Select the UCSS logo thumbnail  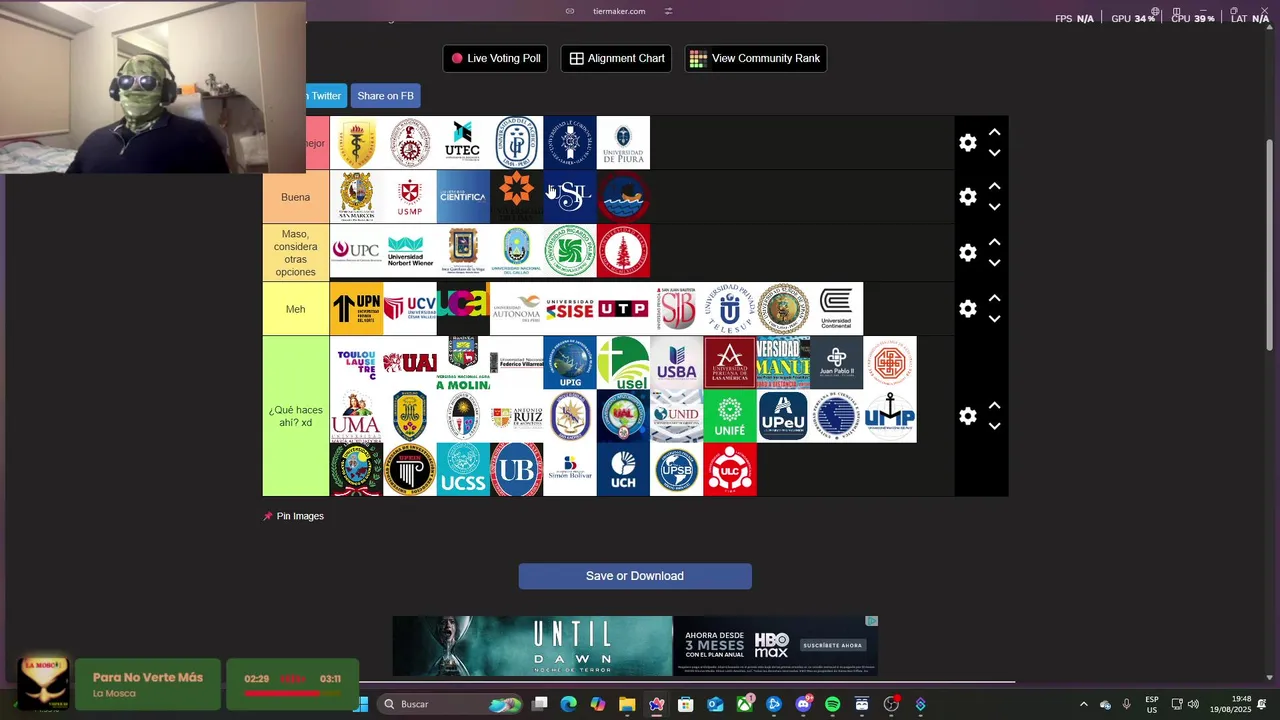click(463, 470)
